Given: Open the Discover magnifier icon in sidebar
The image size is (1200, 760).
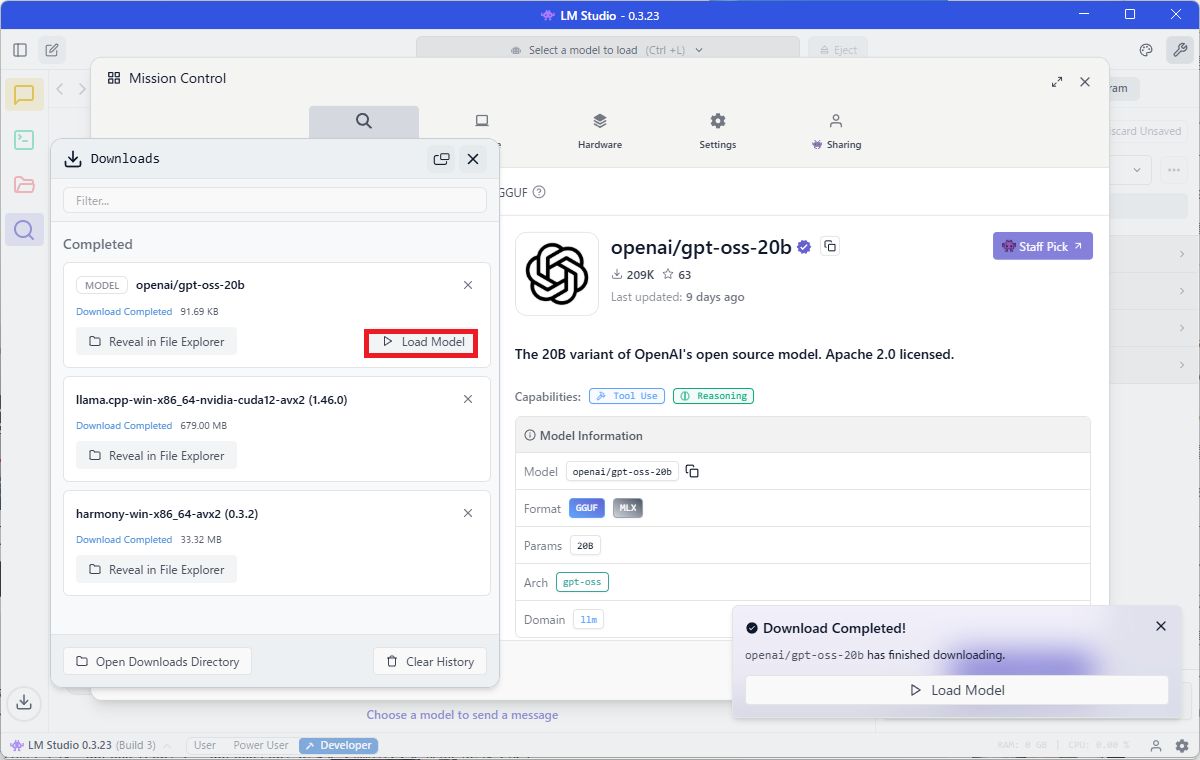Looking at the screenshot, I should 25,230.
